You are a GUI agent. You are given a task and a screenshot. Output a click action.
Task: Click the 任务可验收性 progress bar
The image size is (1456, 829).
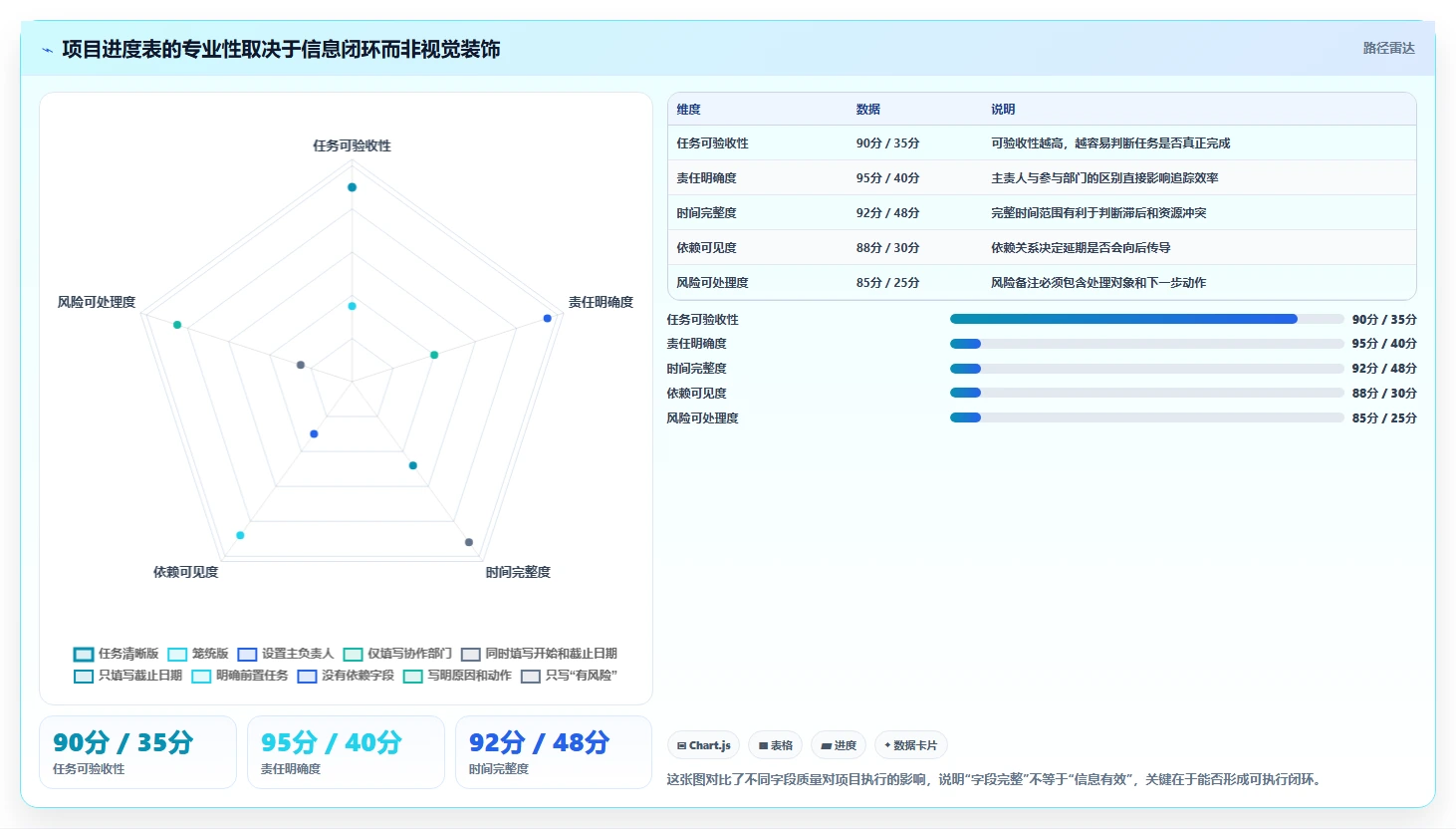[1146, 319]
